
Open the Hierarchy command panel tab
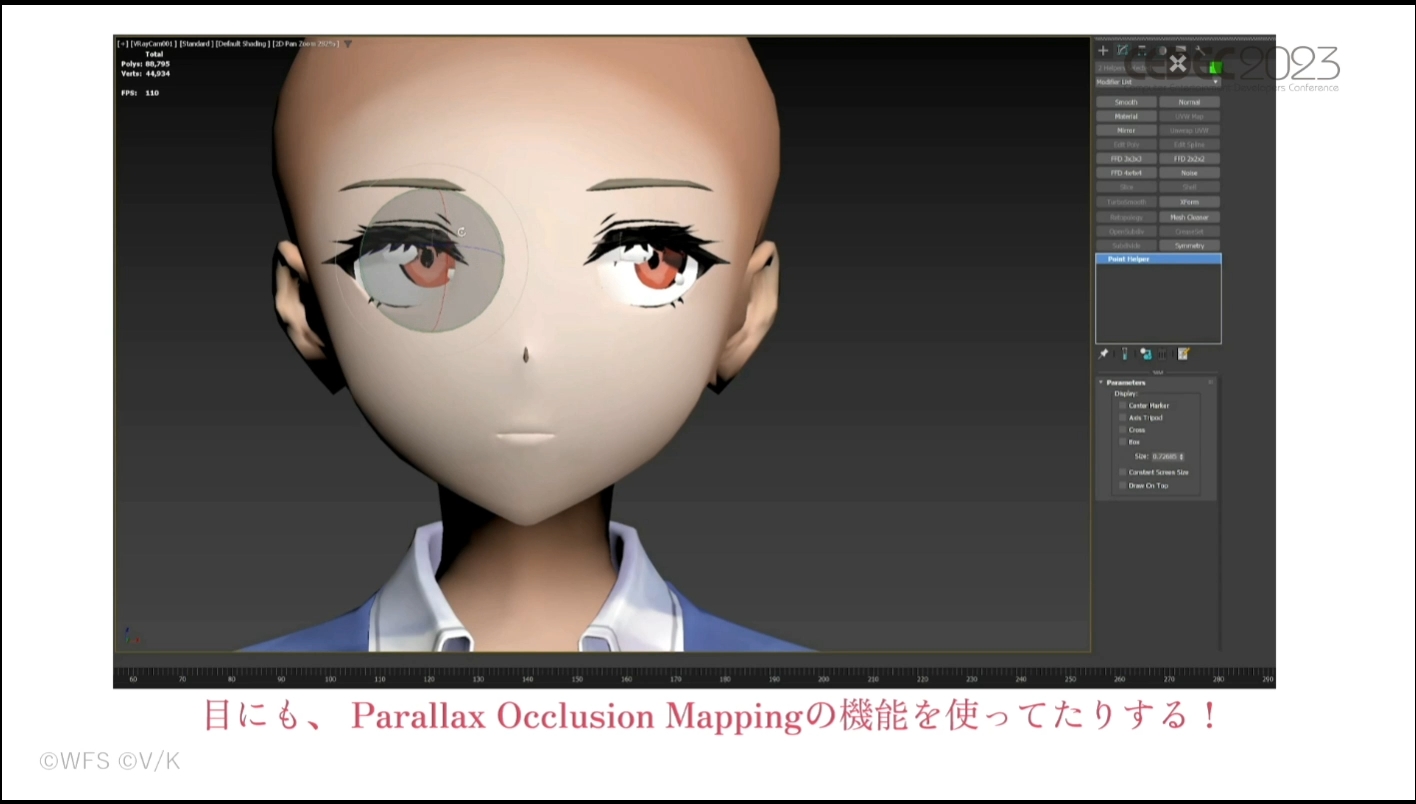1142,50
